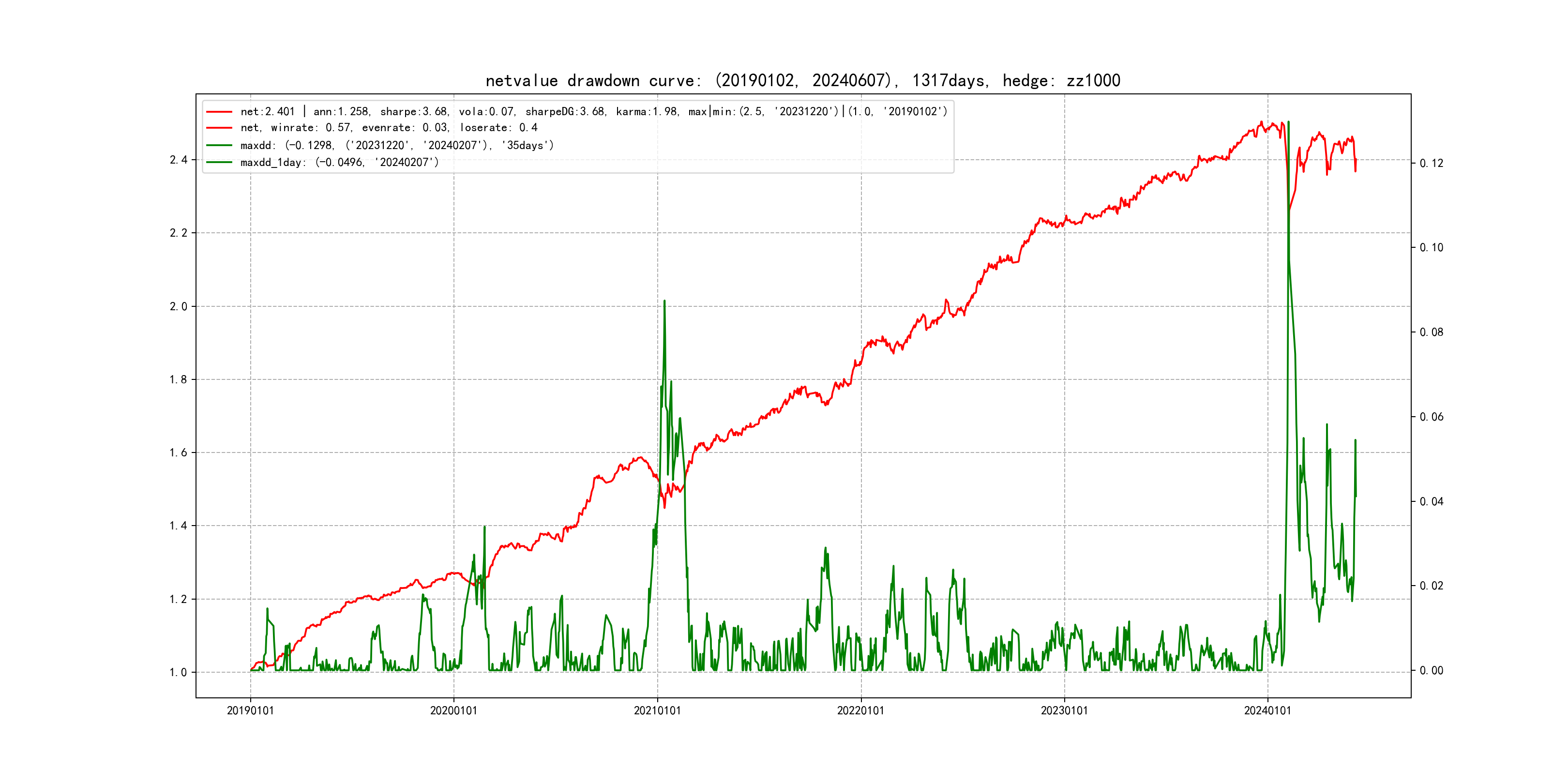Screen dimensions: 1568x784
Task: Click the green swatch beside maxdd_1day legend entry
Action: [x=219, y=163]
